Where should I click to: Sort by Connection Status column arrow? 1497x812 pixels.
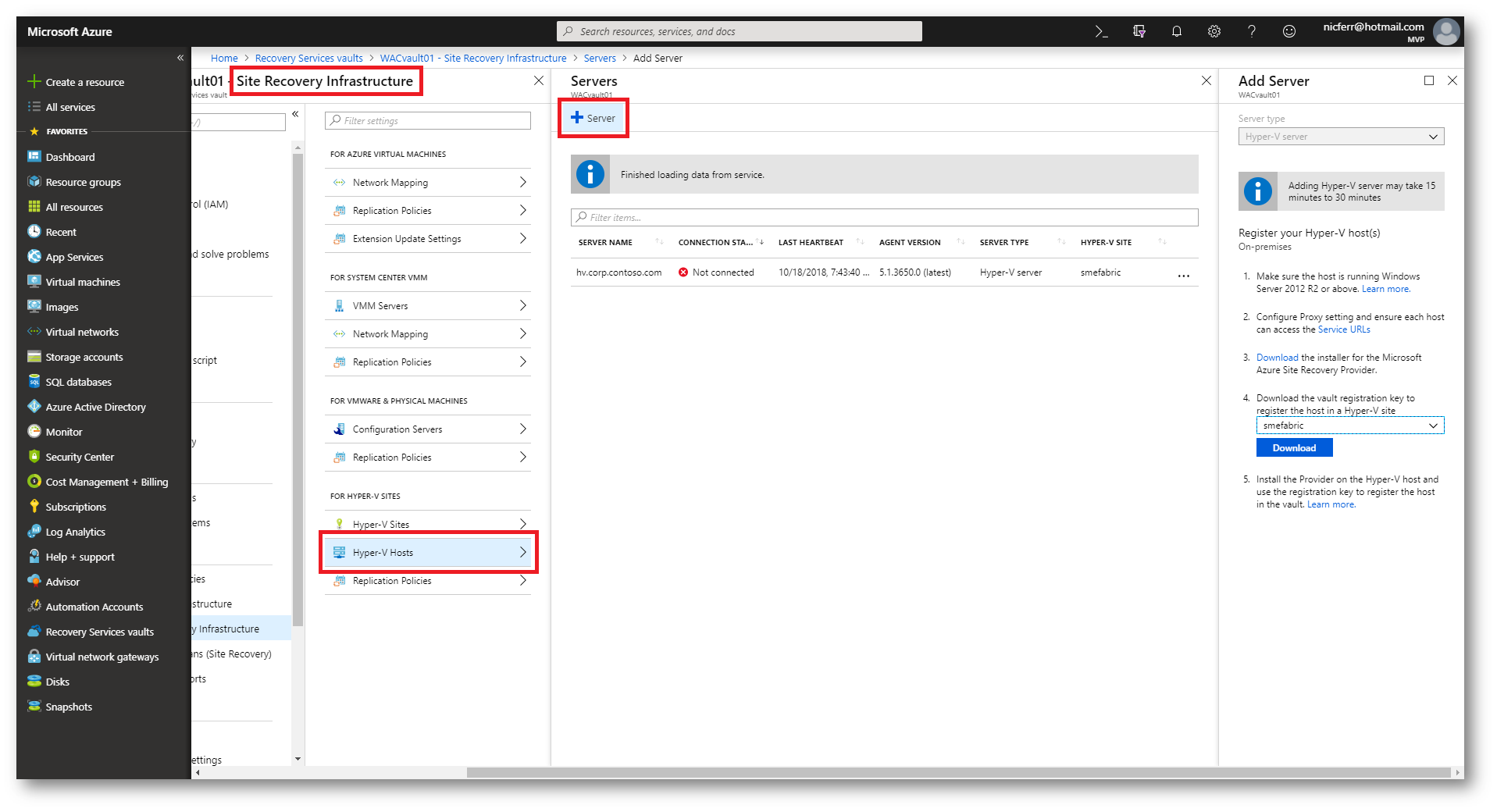(x=760, y=242)
